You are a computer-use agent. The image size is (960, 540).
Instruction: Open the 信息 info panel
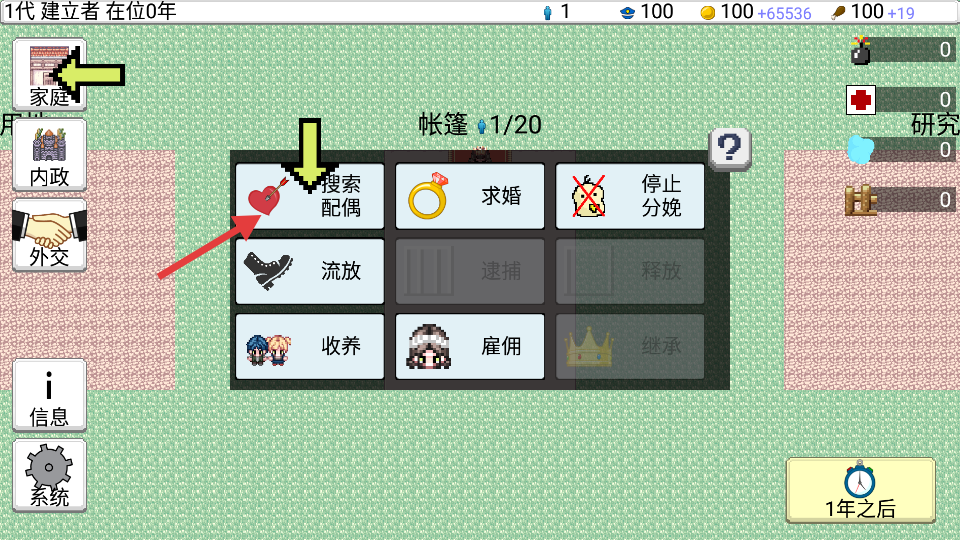coord(49,396)
